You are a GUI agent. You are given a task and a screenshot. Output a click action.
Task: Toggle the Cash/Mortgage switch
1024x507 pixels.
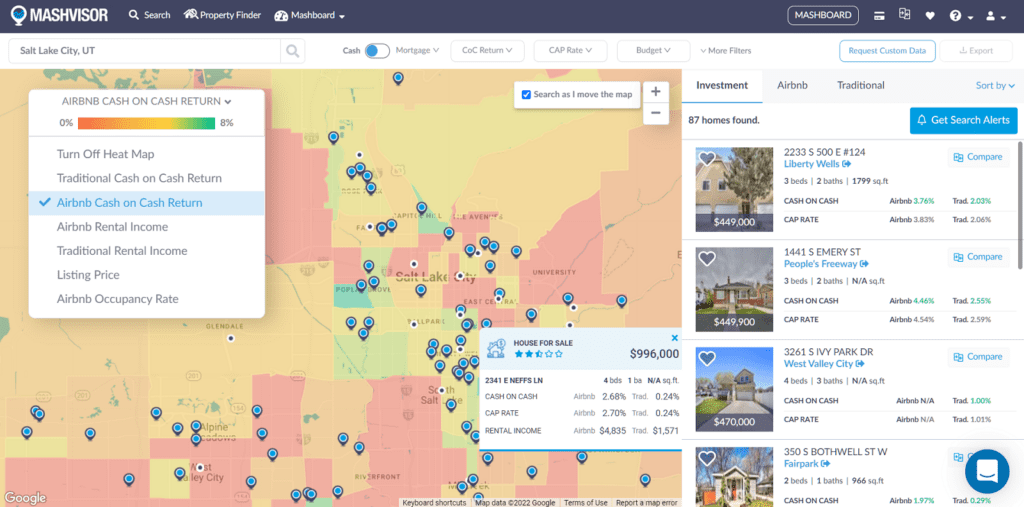pos(377,50)
